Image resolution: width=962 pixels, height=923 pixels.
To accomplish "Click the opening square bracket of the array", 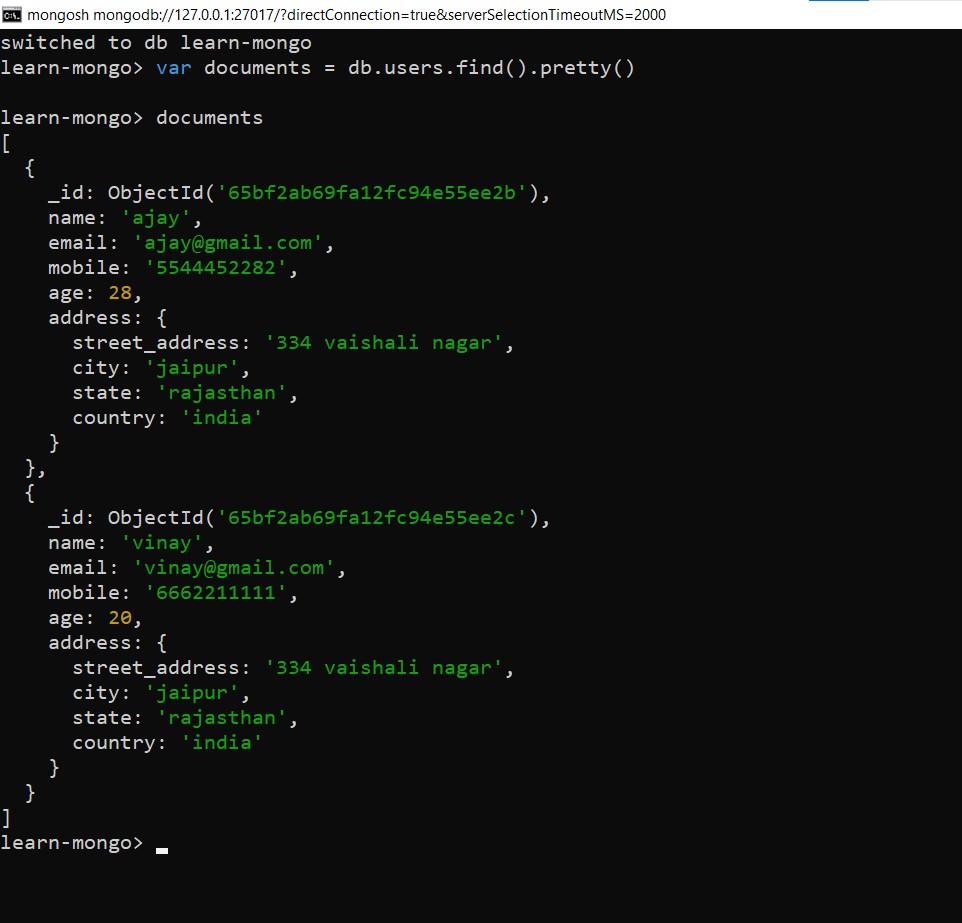I will click(x=6, y=144).
